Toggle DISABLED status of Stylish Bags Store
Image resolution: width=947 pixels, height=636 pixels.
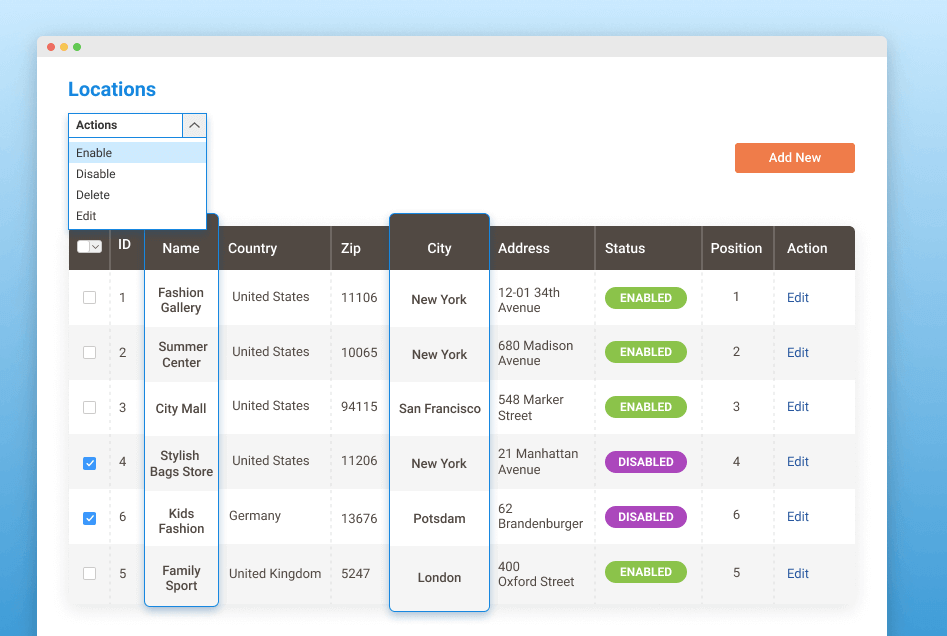(645, 462)
